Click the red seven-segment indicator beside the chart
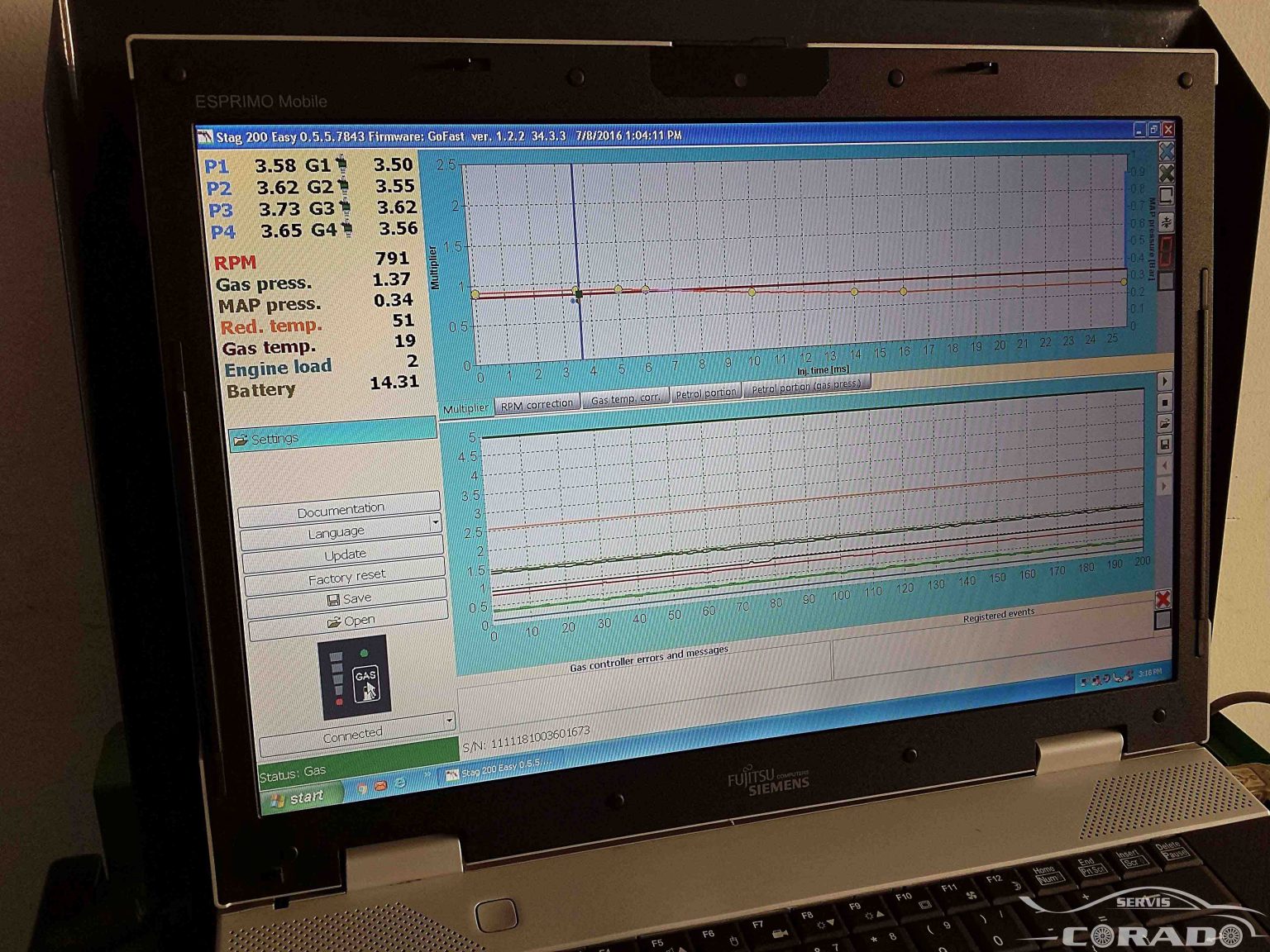Image resolution: width=1270 pixels, height=952 pixels. pyautogui.click(x=1166, y=251)
